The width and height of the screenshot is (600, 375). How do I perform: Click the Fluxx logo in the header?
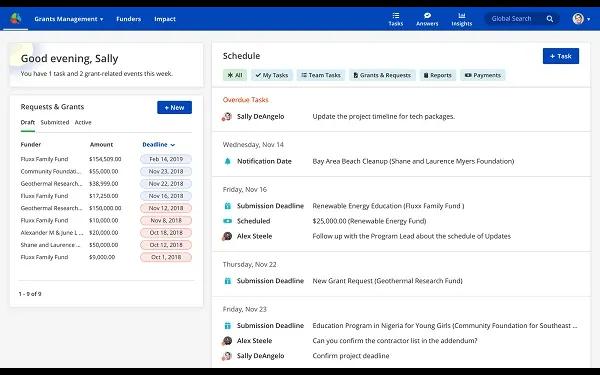pyautogui.click(x=15, y=18)
